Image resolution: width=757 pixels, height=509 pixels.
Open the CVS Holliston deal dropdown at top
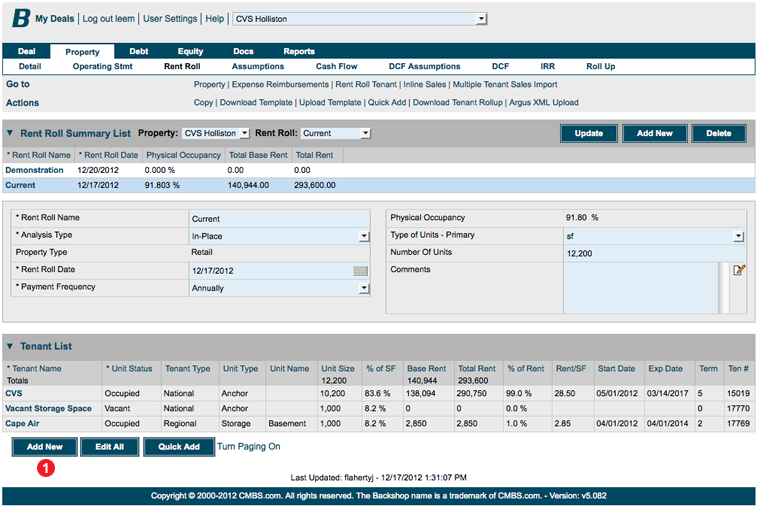pos(481,19)
